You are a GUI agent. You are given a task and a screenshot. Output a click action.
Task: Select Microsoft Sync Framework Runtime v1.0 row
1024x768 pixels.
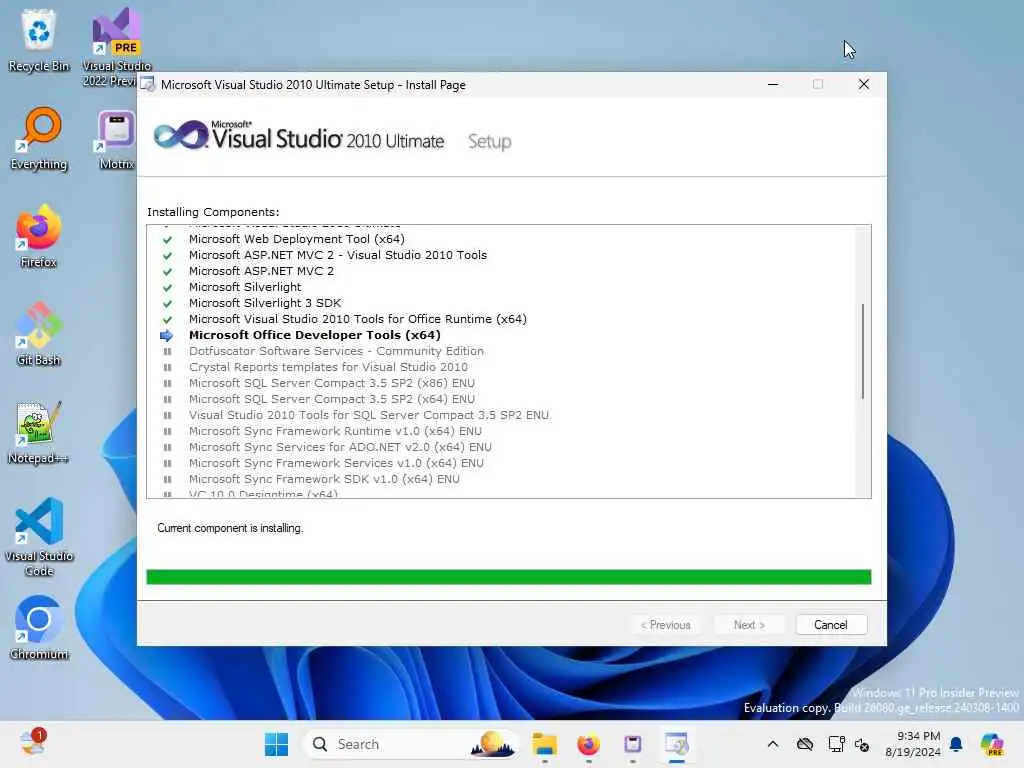coord(335,431)
